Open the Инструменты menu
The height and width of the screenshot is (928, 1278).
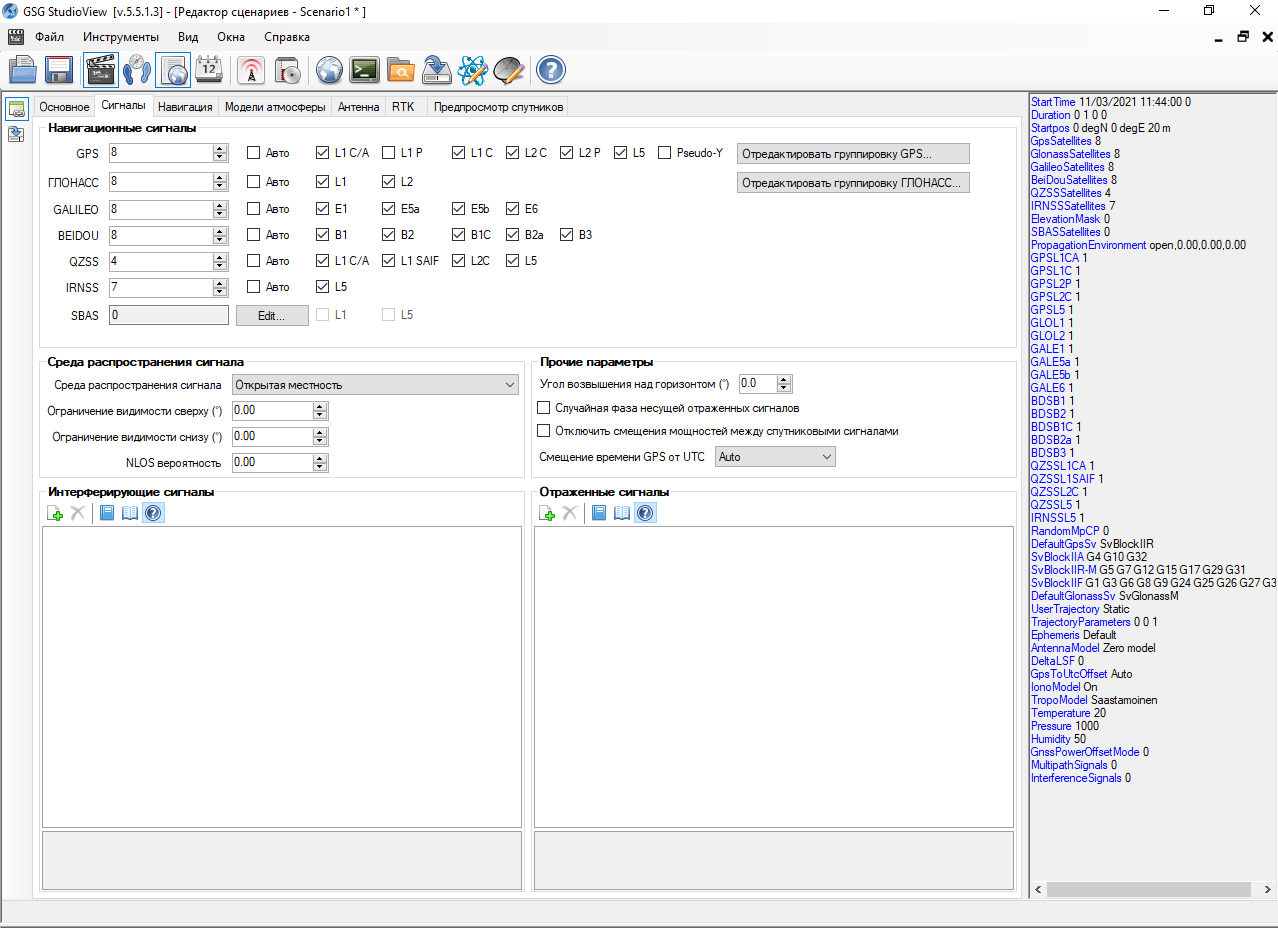(121, 37)
